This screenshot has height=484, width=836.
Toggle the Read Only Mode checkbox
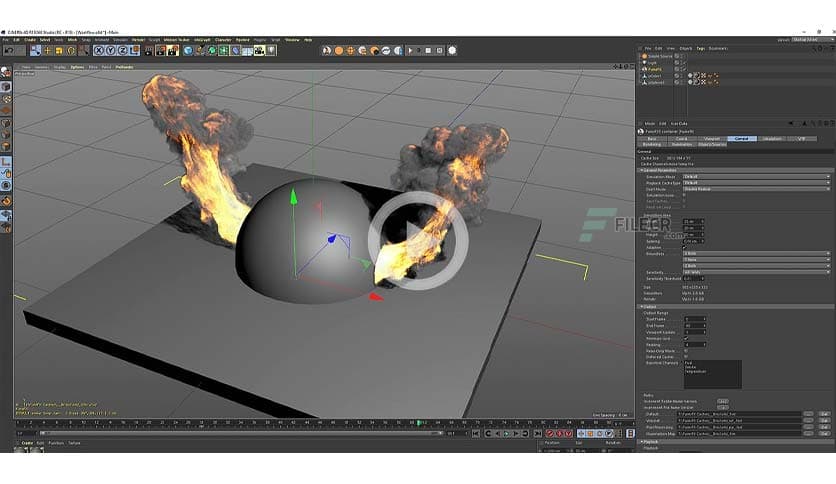[x=686, y=351]
